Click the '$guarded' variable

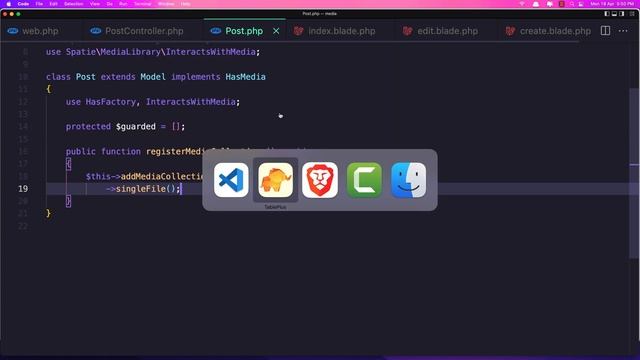(x=136, y=127)
